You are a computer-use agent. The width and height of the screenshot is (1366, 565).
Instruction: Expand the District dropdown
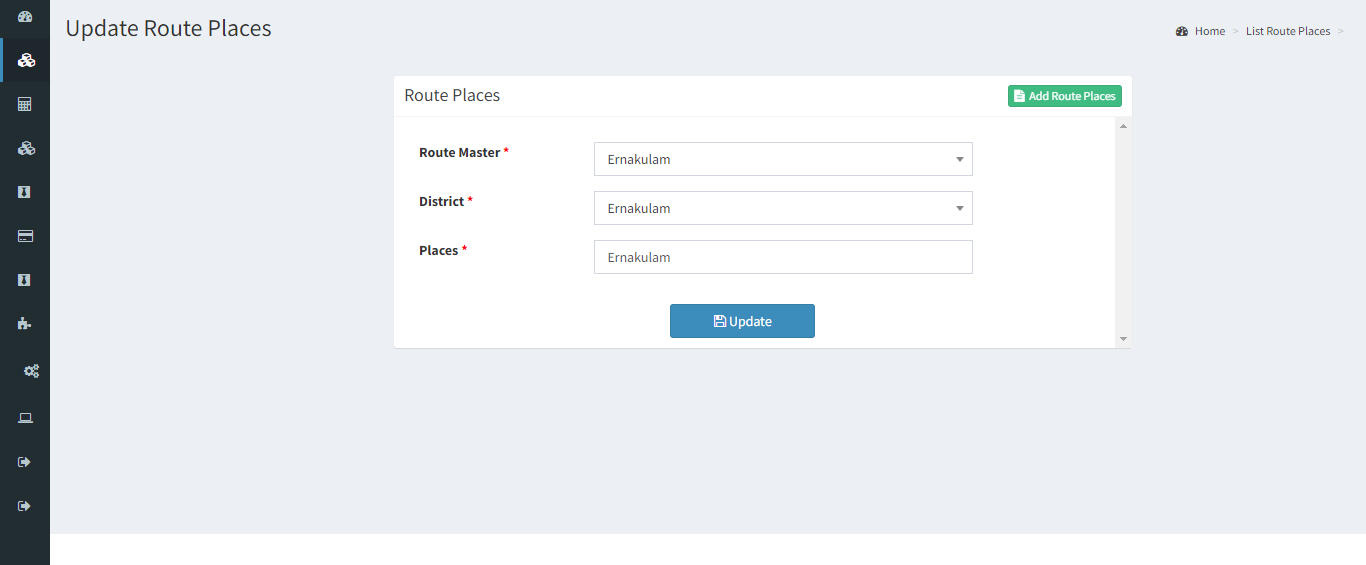click(x=783, y=208)
